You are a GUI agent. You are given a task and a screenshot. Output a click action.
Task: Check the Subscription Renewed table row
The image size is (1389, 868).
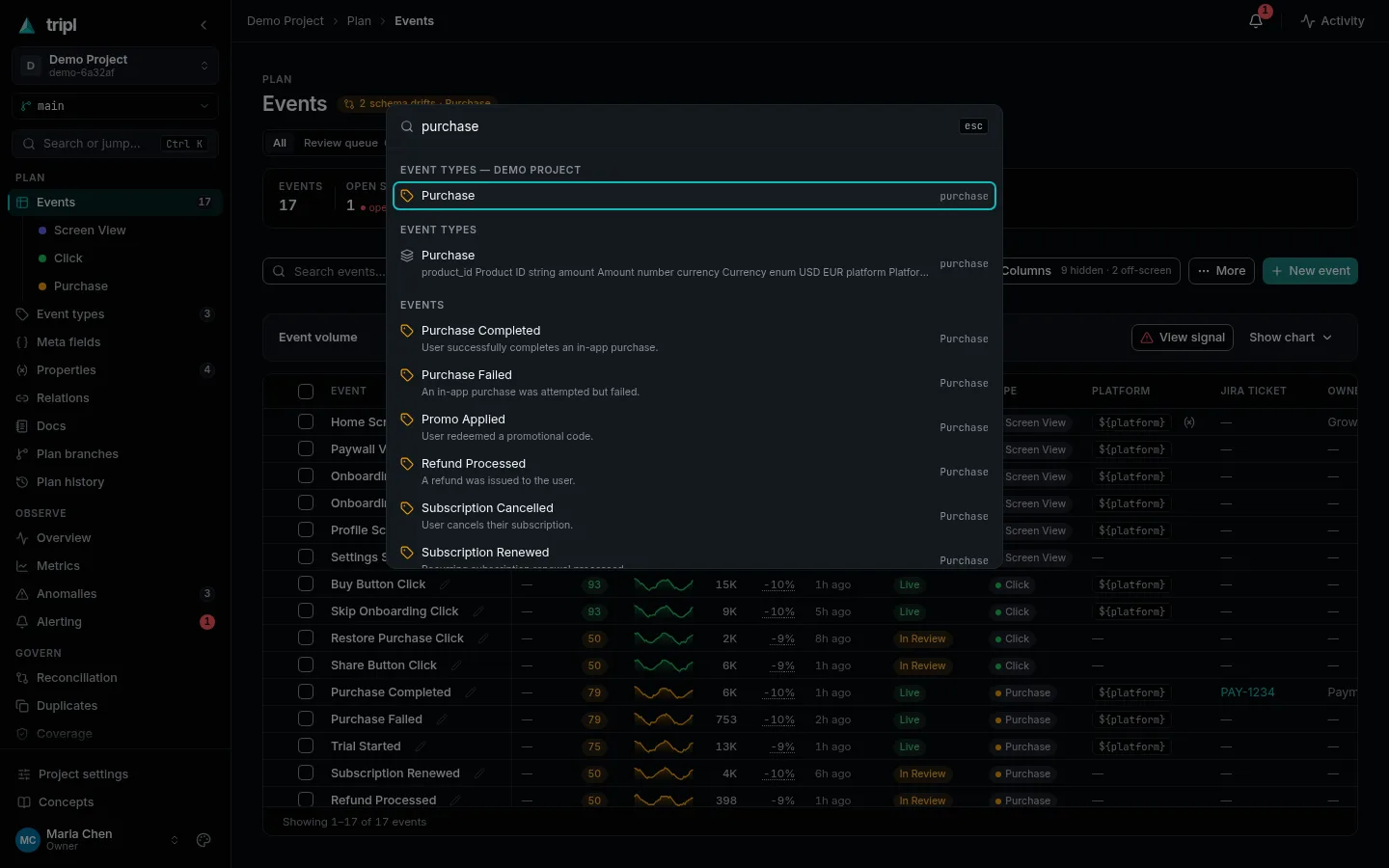[x=306, y=773]
